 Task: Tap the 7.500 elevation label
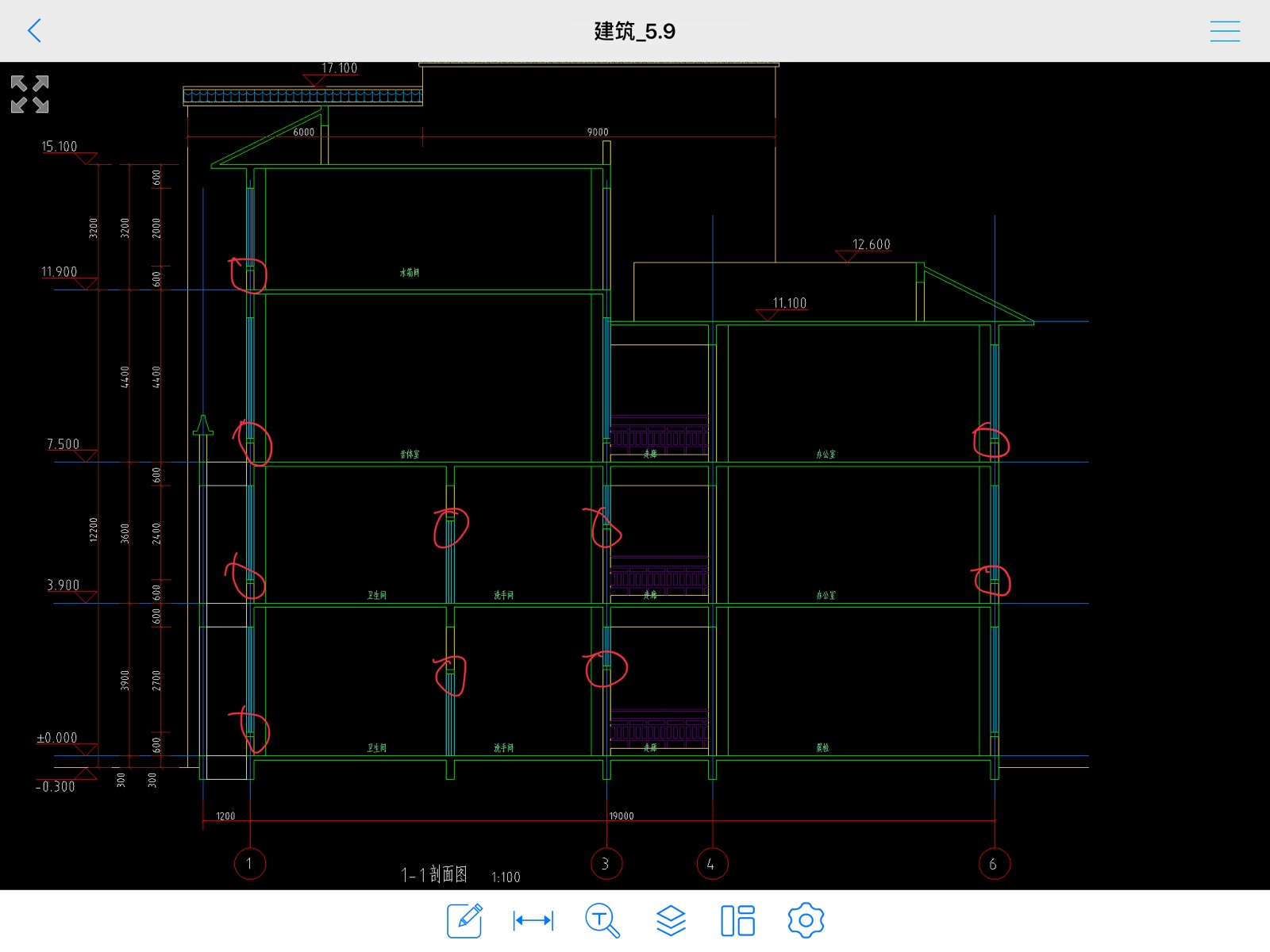[x=63, y=444]
